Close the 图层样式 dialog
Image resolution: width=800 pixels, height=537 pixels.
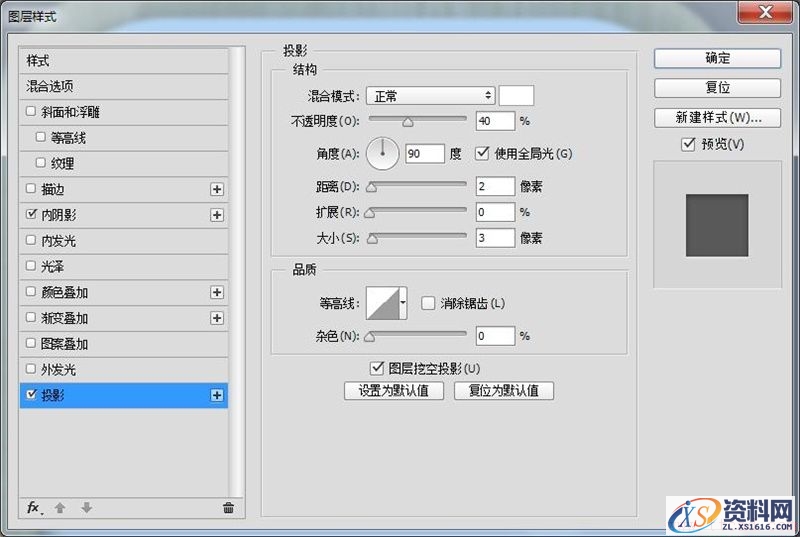[765, 12]
